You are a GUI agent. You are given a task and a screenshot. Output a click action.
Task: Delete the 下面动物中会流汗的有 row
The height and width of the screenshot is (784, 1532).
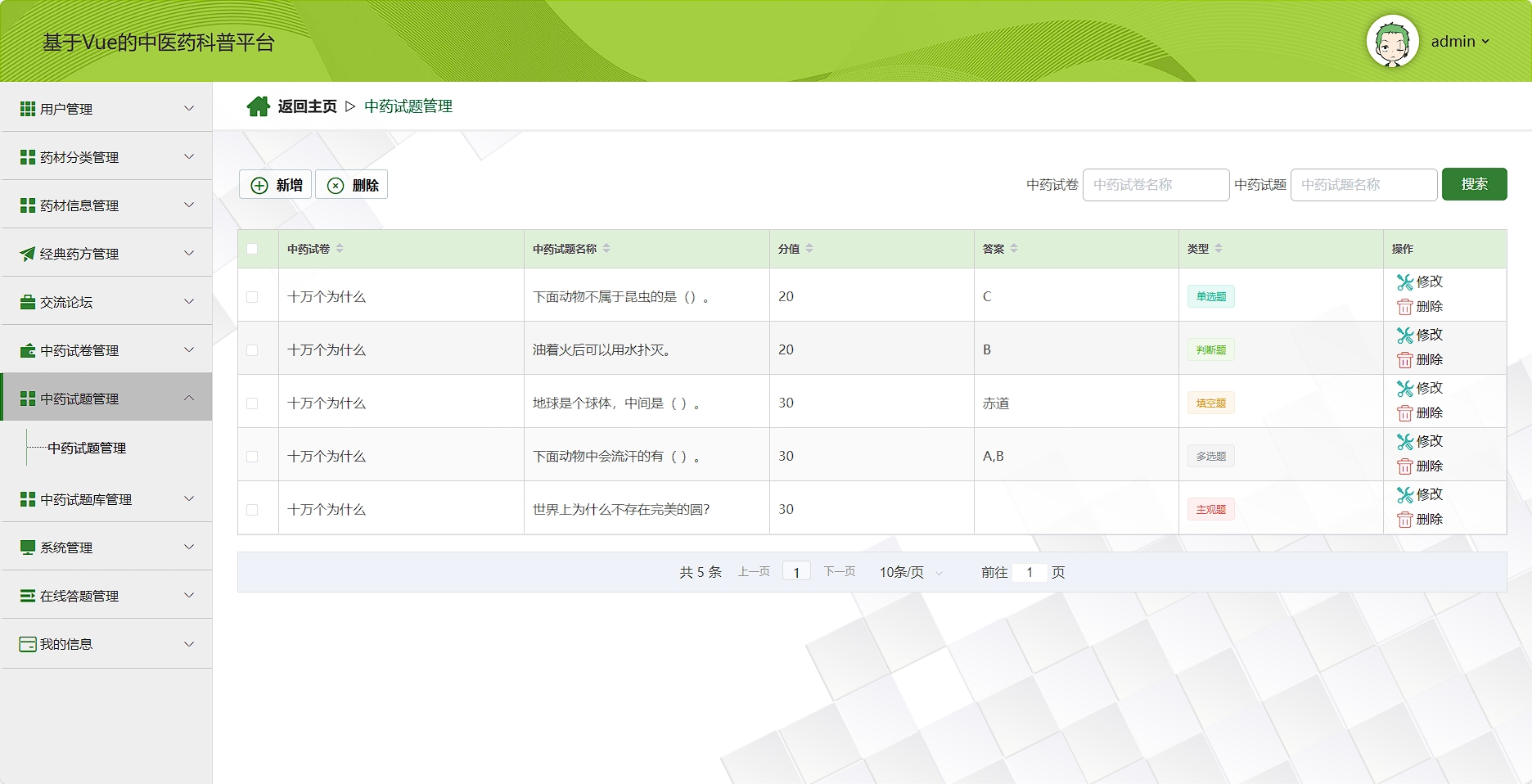pos(1420,466)
